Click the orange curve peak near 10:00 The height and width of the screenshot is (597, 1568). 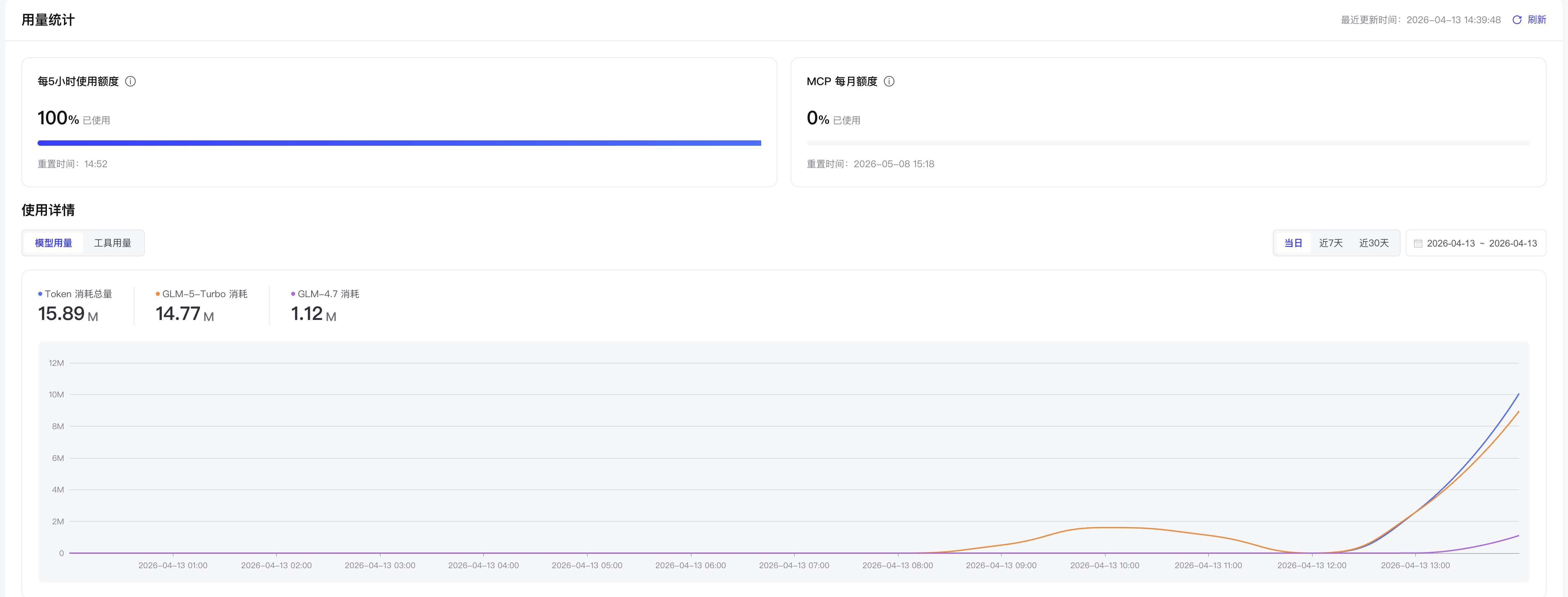click(1105, 527)
